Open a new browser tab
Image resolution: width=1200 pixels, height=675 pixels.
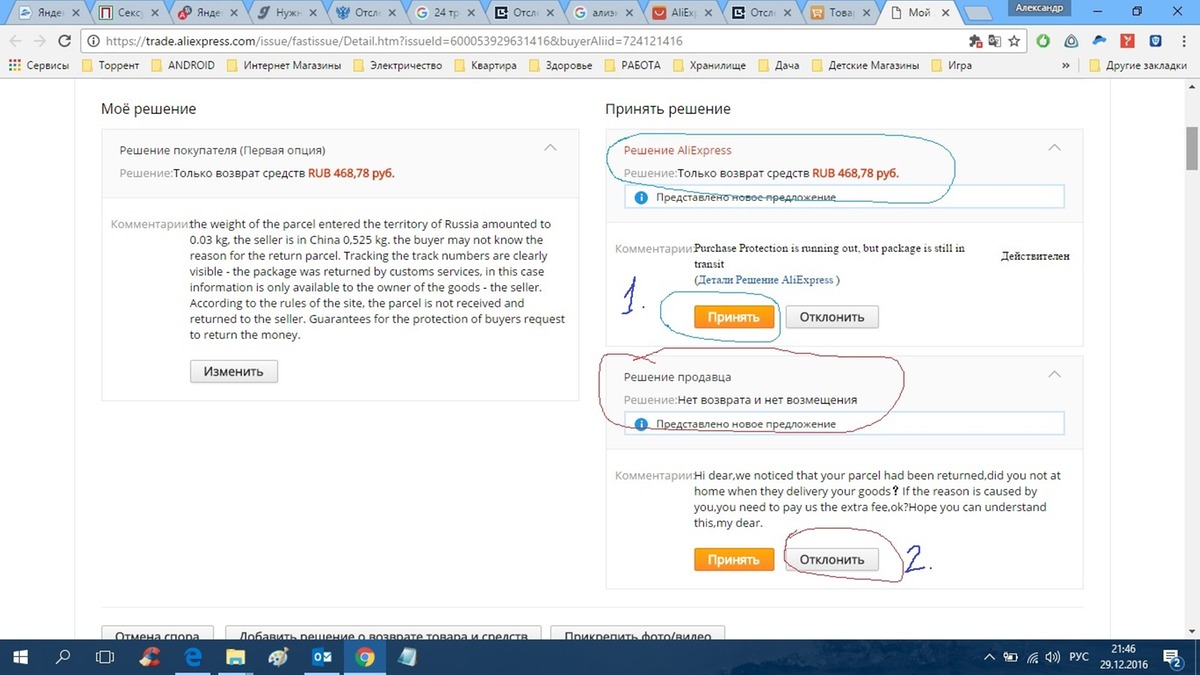(979, 13)
